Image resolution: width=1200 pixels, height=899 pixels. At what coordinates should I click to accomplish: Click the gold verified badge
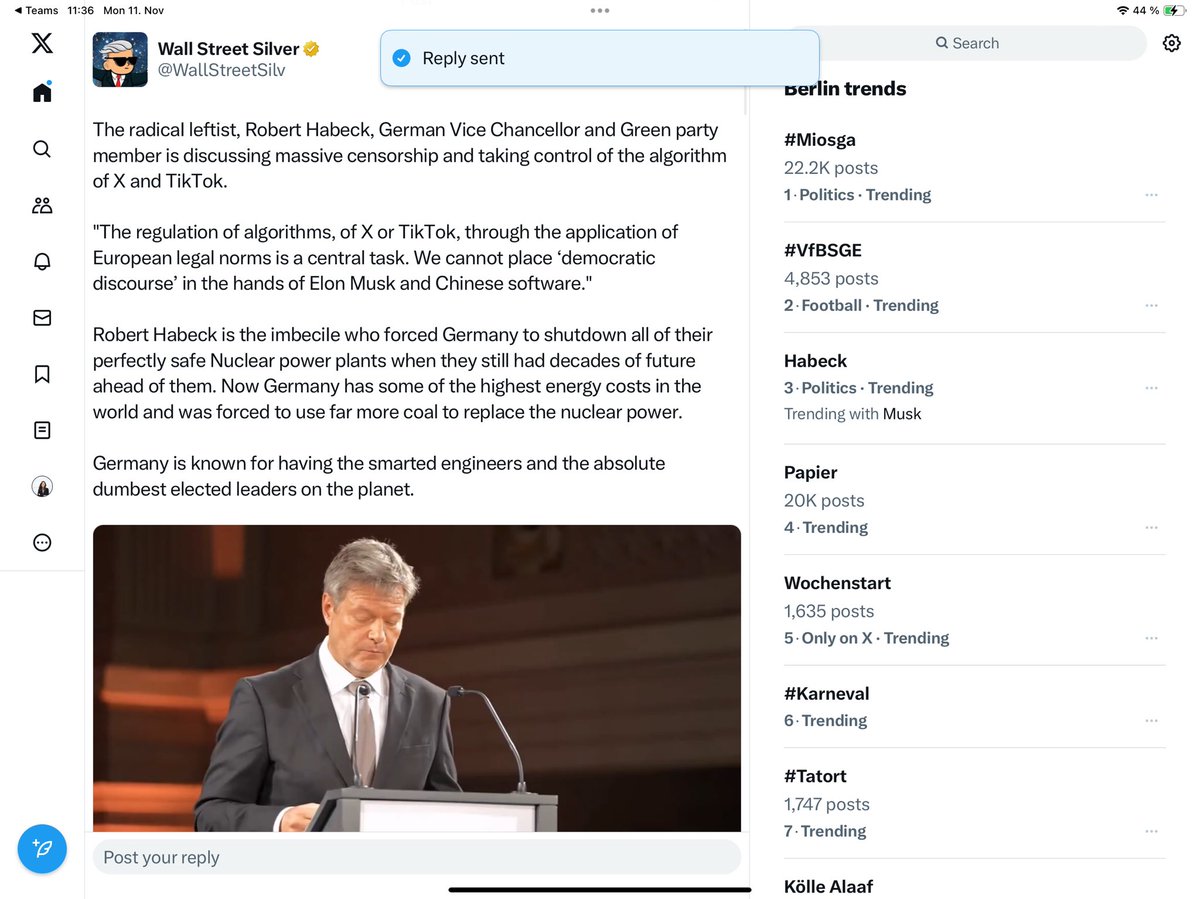(x=312, y=49)
